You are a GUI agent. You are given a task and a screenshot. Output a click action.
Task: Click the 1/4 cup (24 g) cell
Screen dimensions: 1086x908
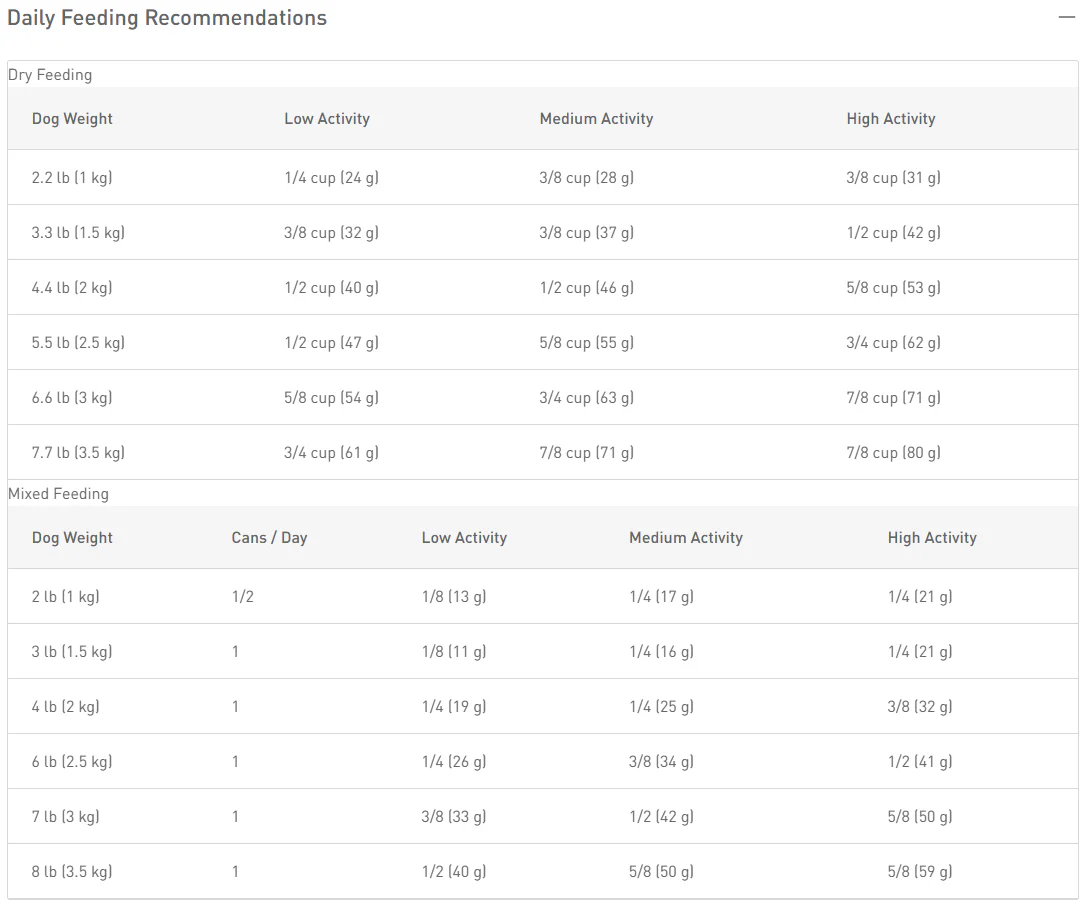pyautogui.click(x=331, y=177)
